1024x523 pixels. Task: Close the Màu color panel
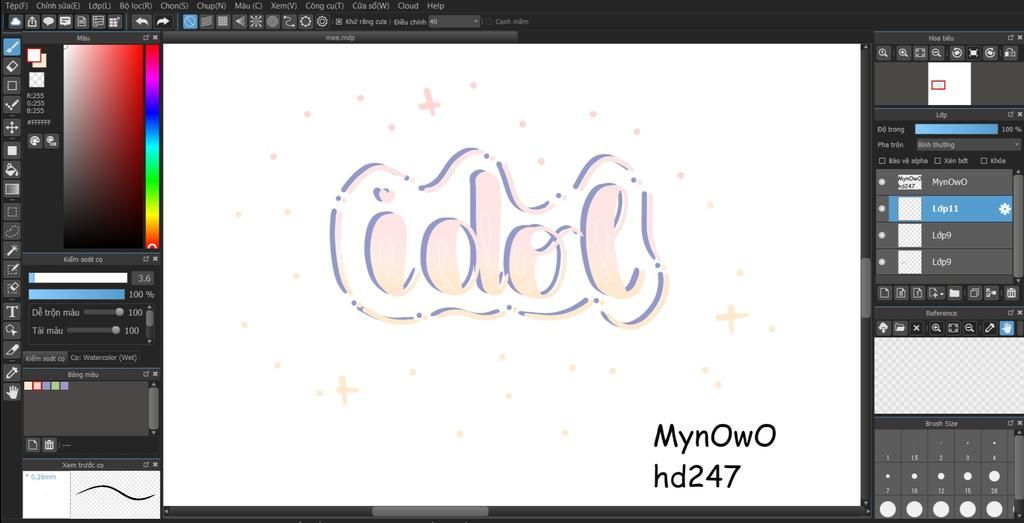[x=155, y=38]
